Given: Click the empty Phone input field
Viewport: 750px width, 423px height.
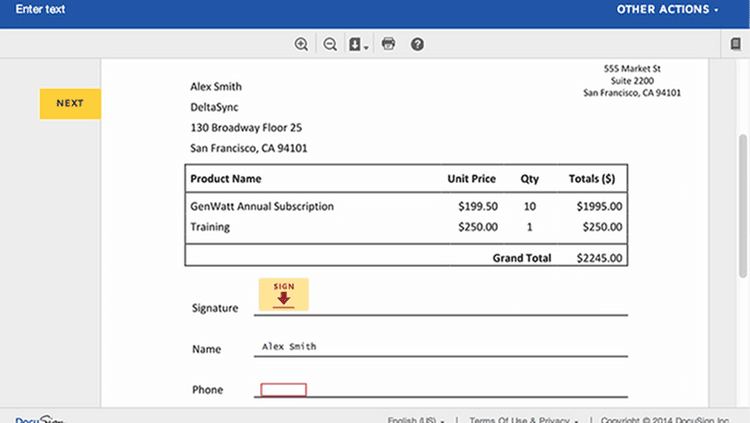Looking at the screenshot, I should click(284, 390).
